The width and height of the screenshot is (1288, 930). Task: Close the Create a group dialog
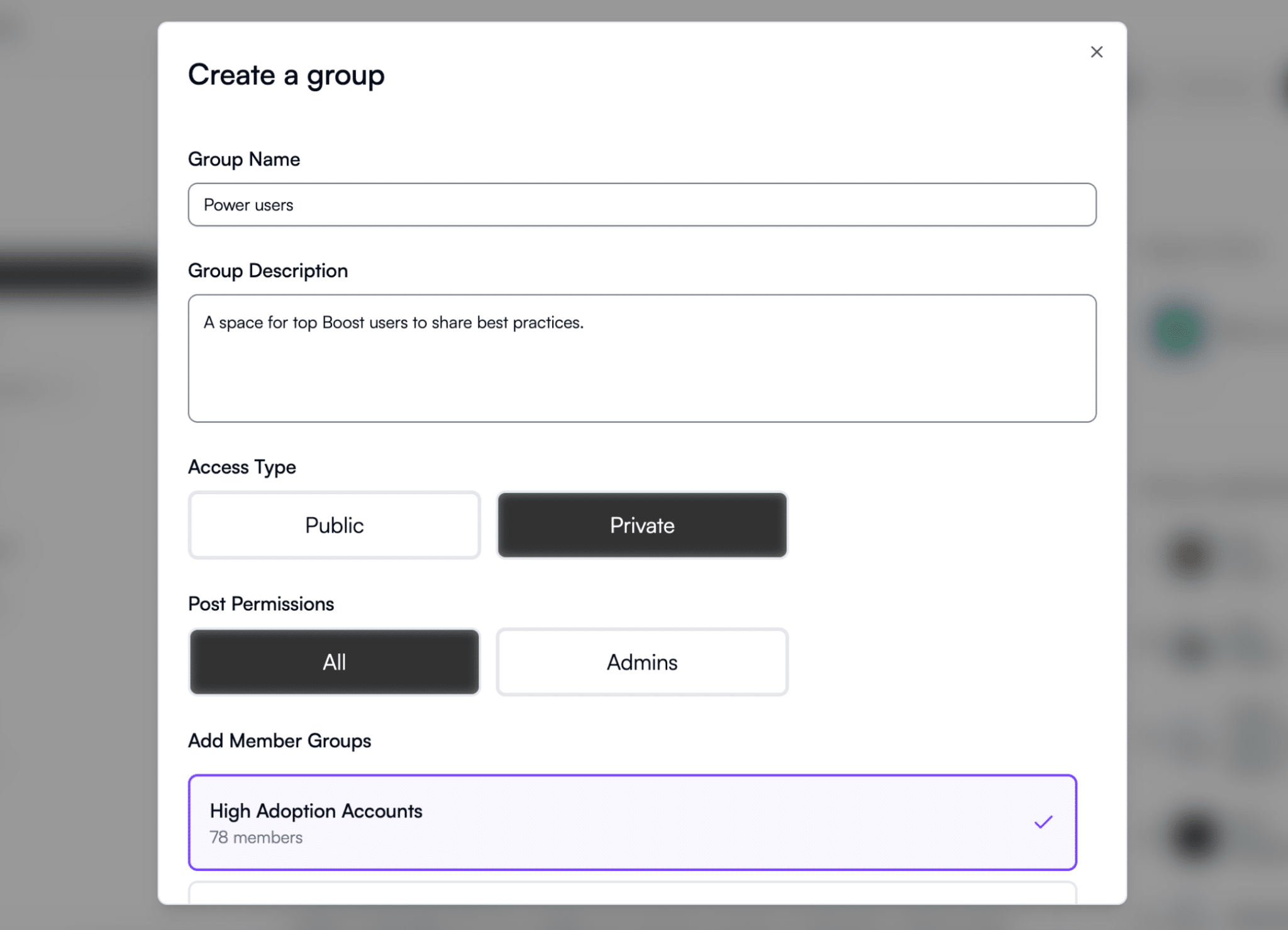click(x=1096, y=52)
